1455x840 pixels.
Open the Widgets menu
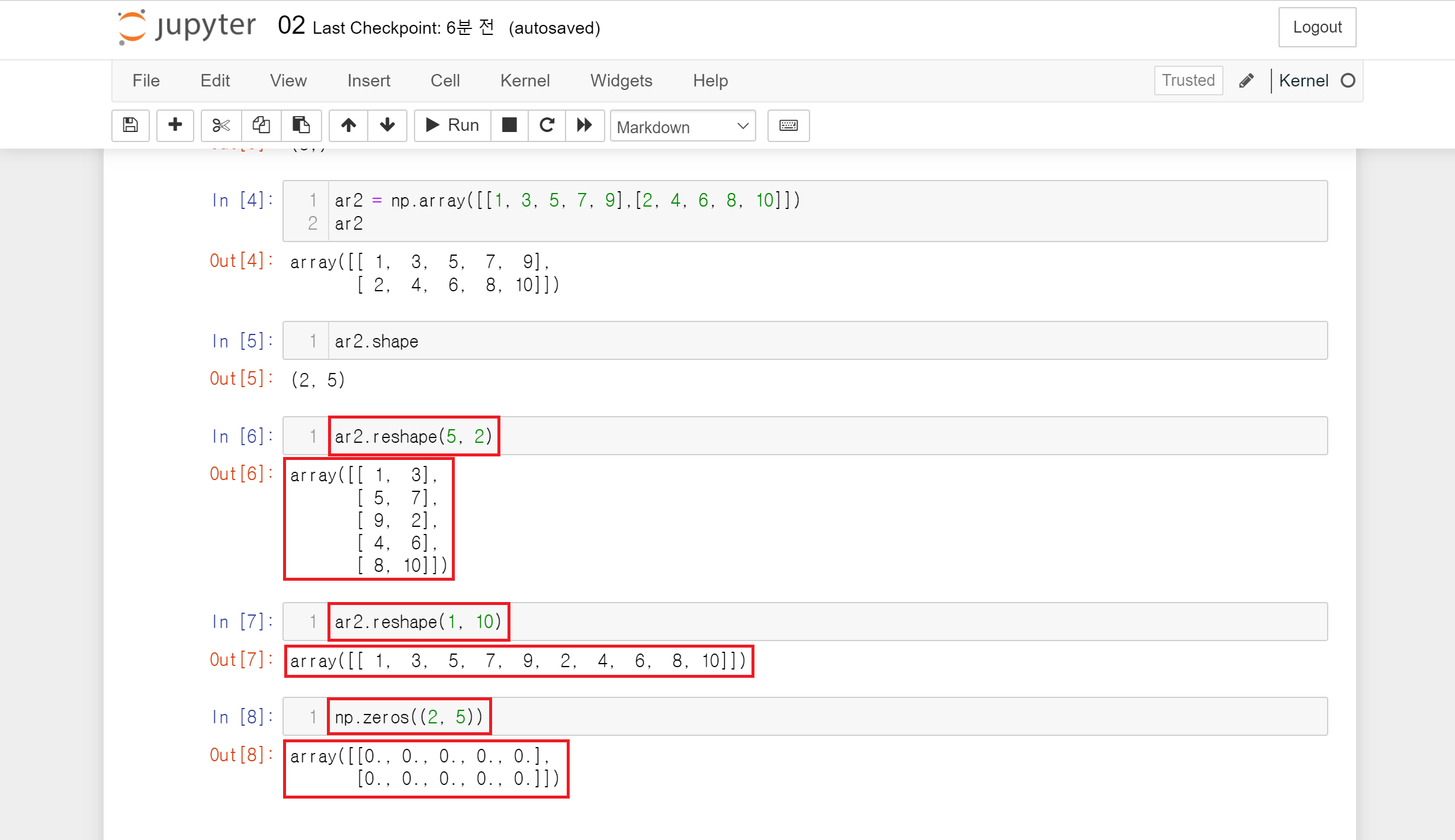pos(621,81)
